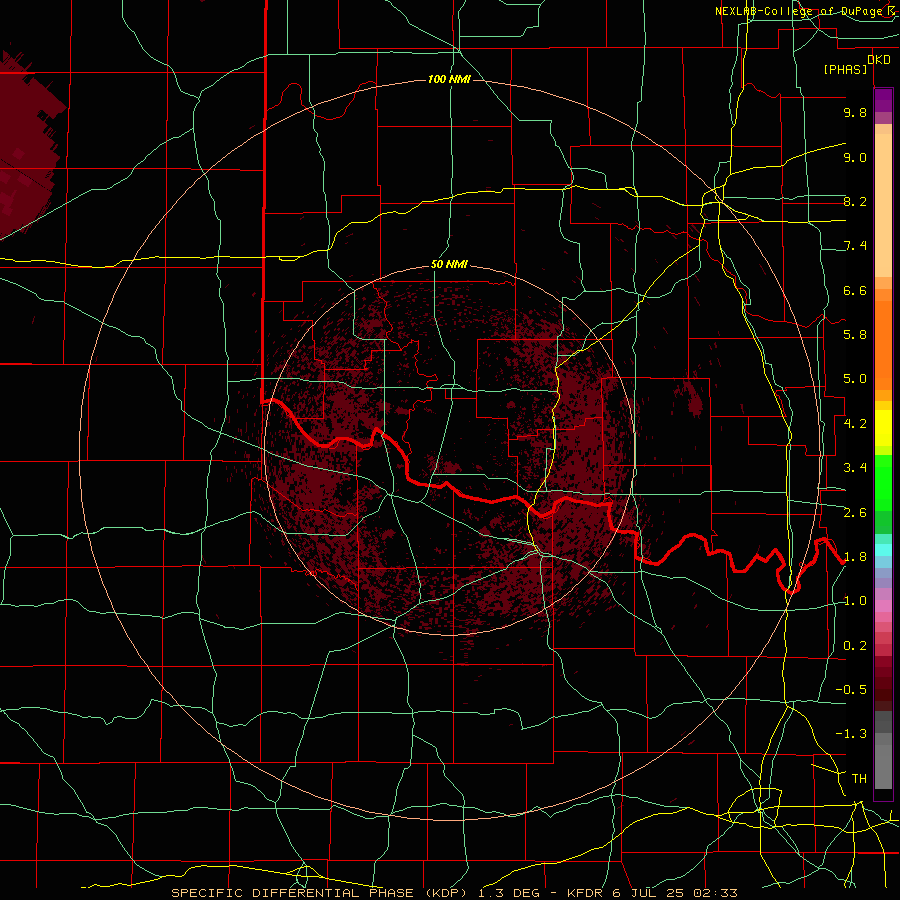
Task: Click the -0.5 value on the scale
Action: click(x=852, y=690)
